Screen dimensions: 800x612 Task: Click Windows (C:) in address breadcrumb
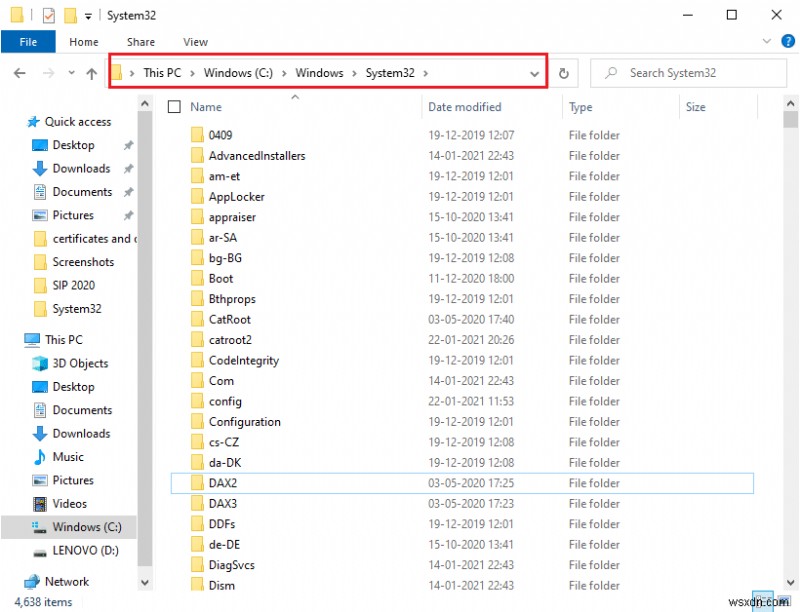click(238, 73)
